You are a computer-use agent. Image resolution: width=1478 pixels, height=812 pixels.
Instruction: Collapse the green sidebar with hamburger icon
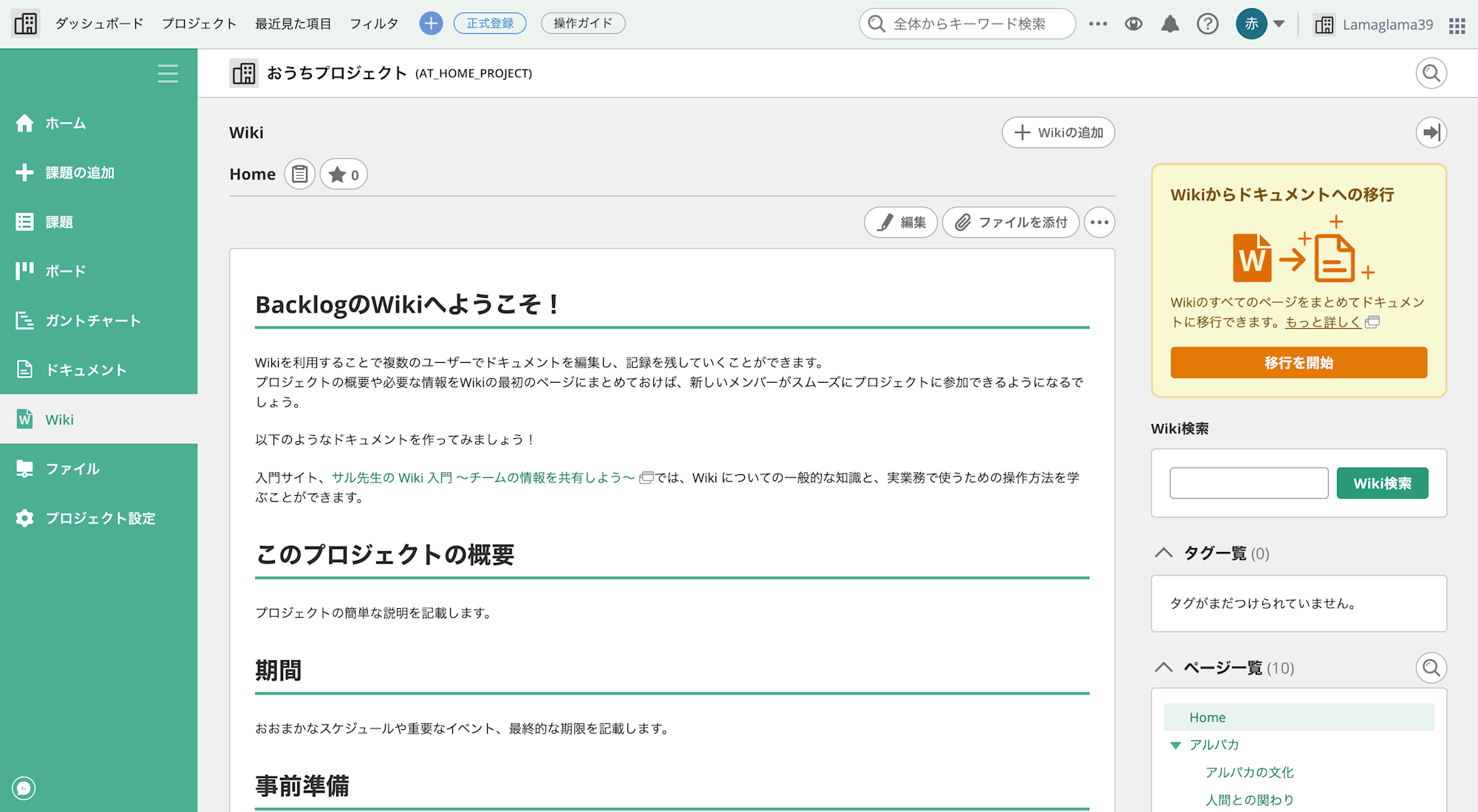pos(168,74)
